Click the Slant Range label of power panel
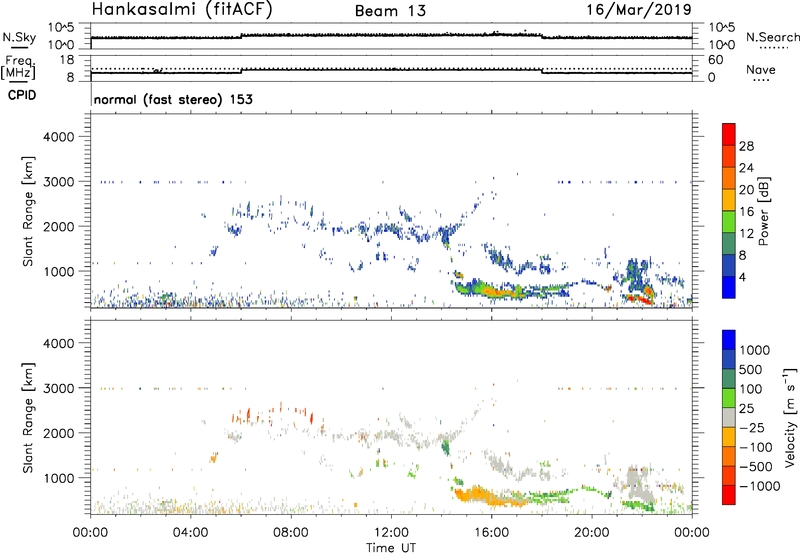The width and height of the screenshot is (800, 554). coord(28,211)
